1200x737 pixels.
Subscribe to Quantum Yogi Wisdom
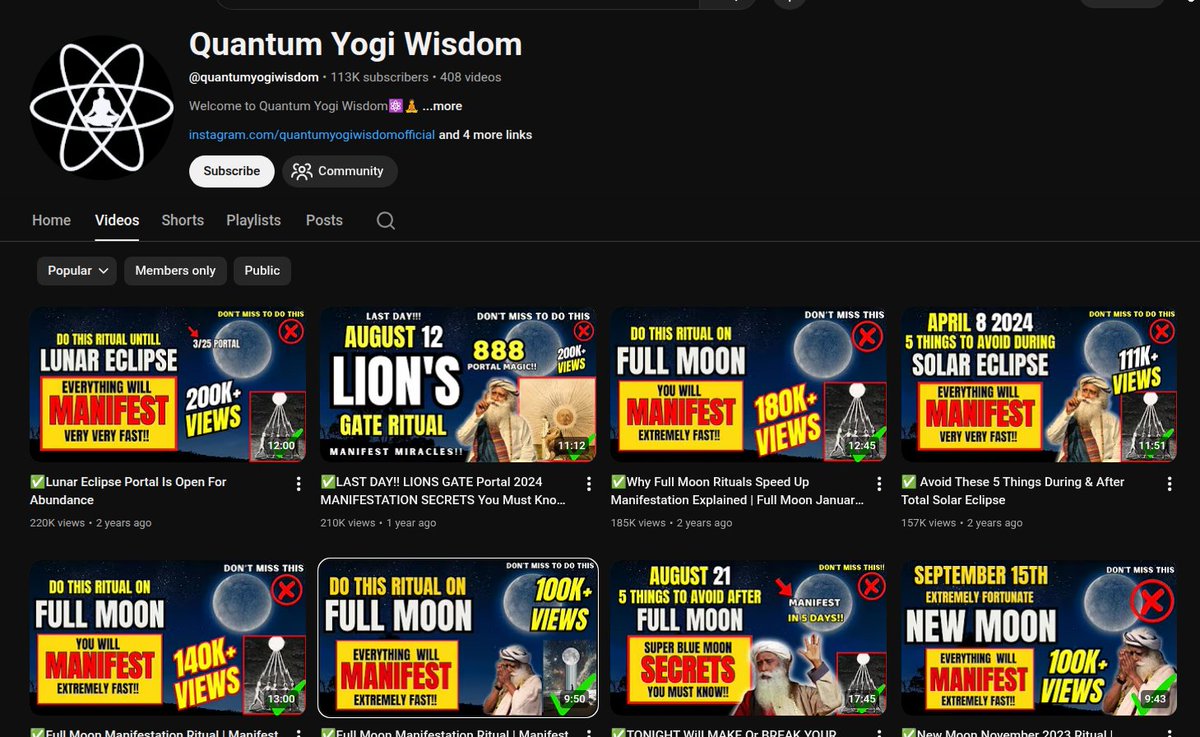pos(232,171)
